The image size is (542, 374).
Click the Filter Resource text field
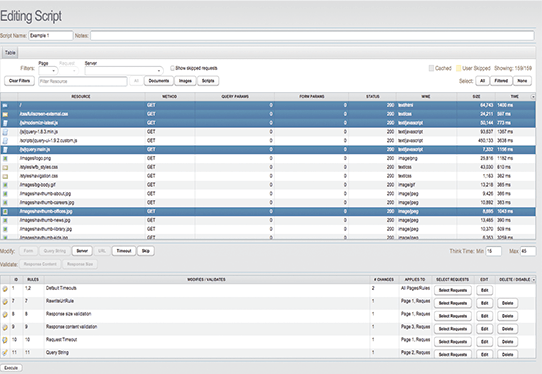coord(83,81)
